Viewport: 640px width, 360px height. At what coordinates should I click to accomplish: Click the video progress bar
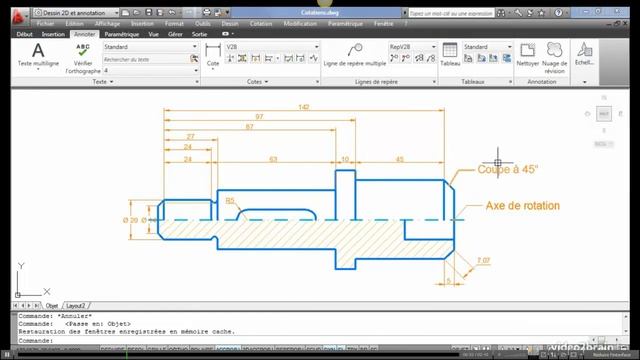pyautogui.click(x=239, y=355)
